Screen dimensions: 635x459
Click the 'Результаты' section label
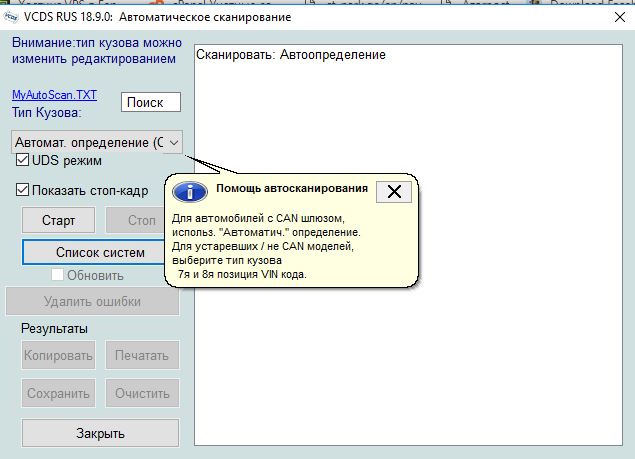[x=54, y=329]
